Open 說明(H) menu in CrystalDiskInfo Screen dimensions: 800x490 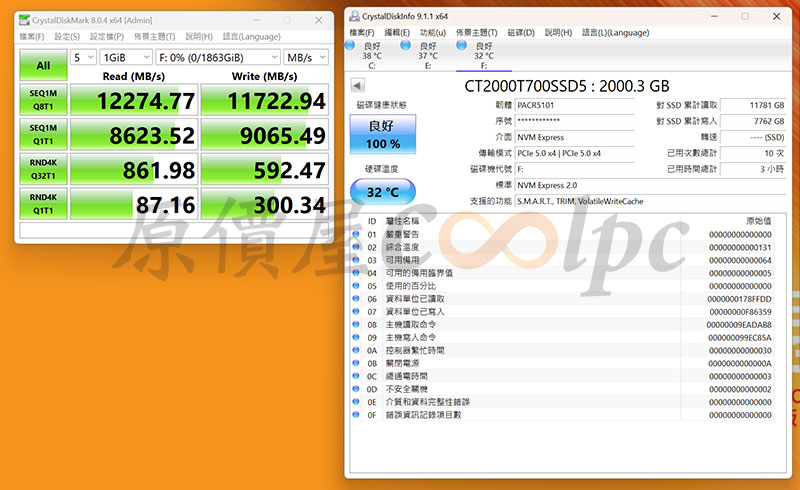point(558,33)
